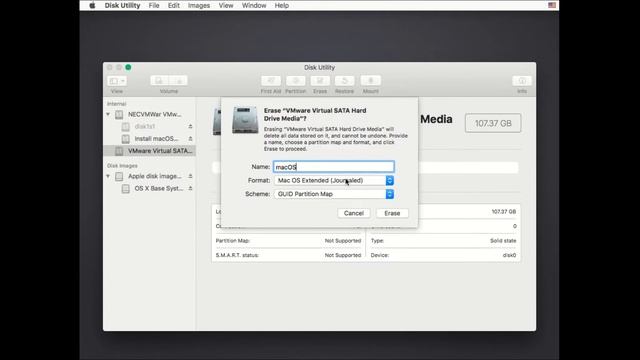Click the Info toolbar icon
The height and width of the screenshot is (360, 640).
[x=522, y=81]
